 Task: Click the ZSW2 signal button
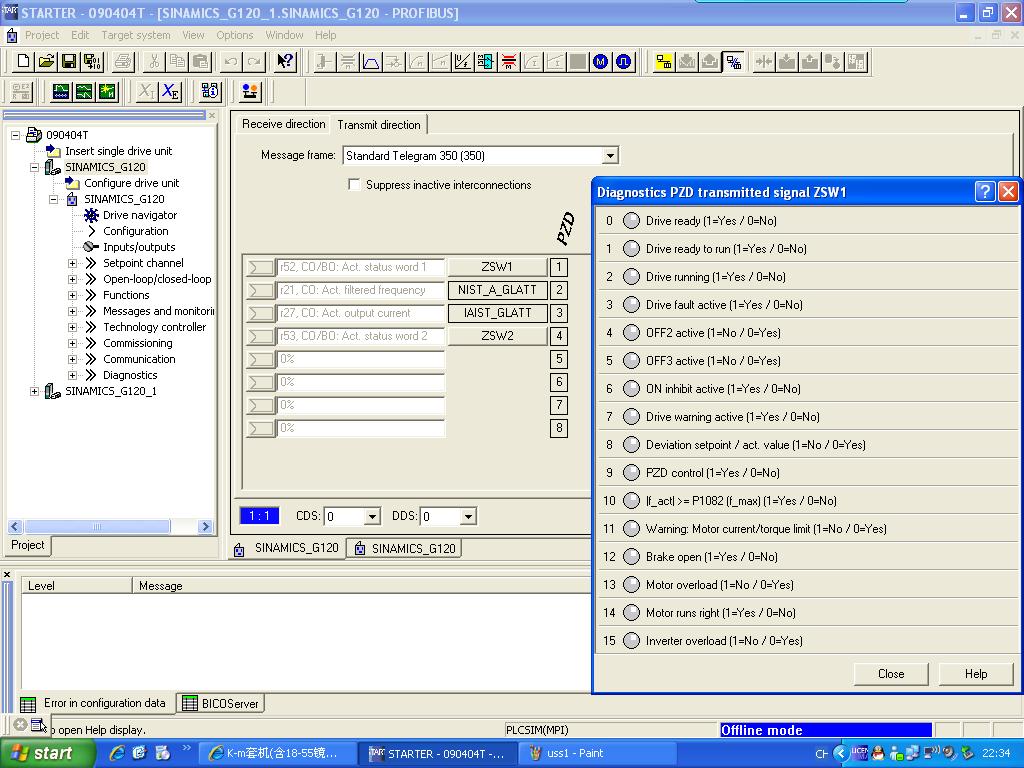coord(497,336)
